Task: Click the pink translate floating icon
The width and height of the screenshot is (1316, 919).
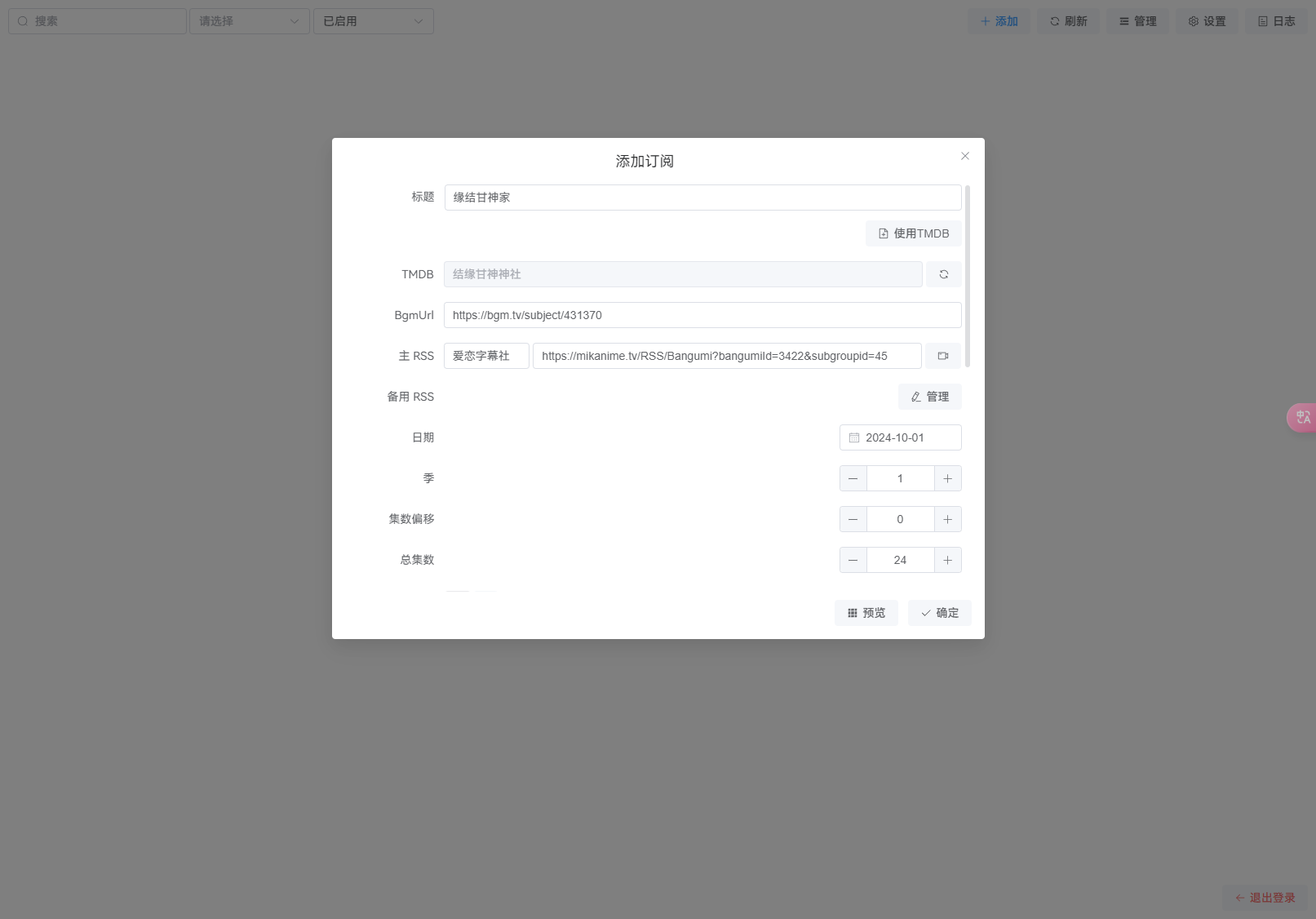Action: [1302, 417]
